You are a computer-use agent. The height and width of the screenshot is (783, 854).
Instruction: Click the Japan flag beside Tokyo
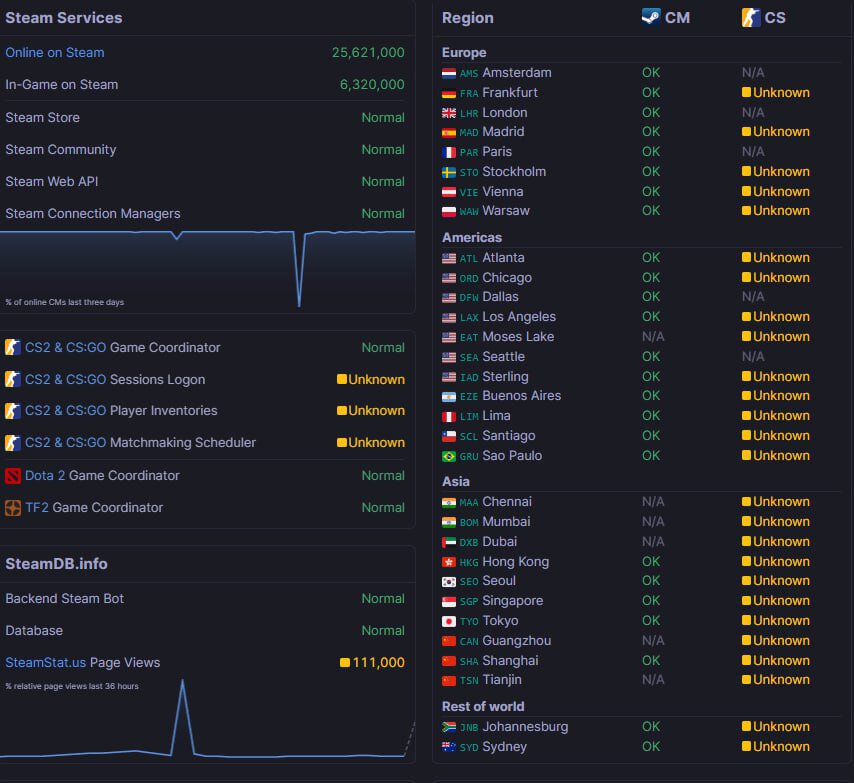[x=449, y=621]
